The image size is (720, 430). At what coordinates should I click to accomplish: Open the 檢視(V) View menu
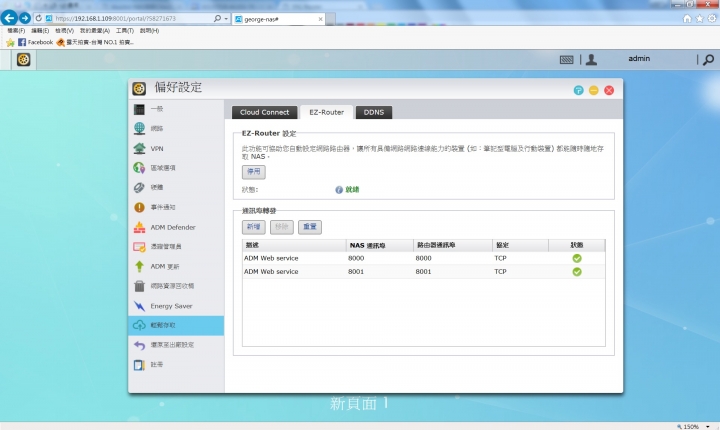coord(64,31)
